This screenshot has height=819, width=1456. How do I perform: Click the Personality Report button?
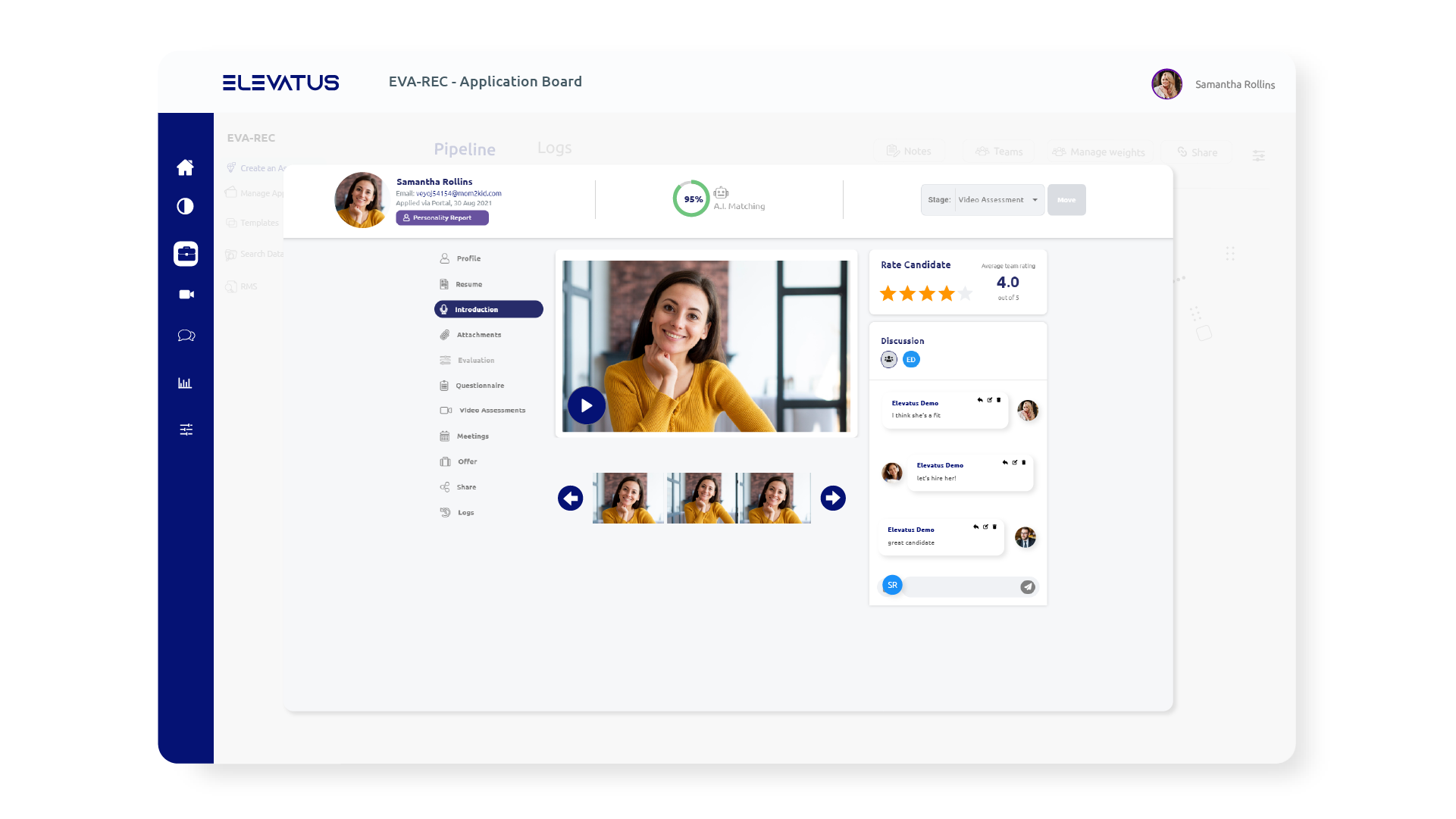(442, 217)
